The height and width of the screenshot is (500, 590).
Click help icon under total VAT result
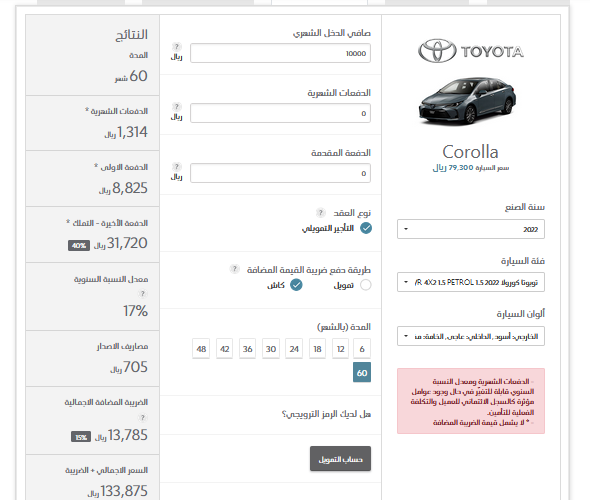pyautogui.click(x=142, y=417)
